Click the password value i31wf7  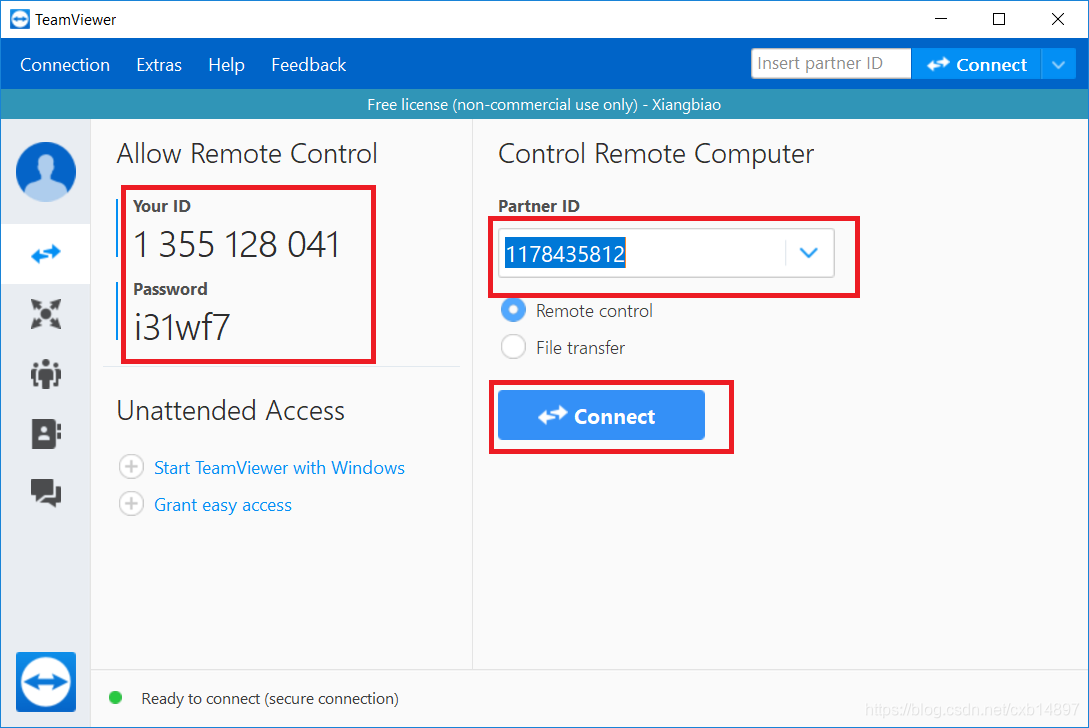point(182,326)
